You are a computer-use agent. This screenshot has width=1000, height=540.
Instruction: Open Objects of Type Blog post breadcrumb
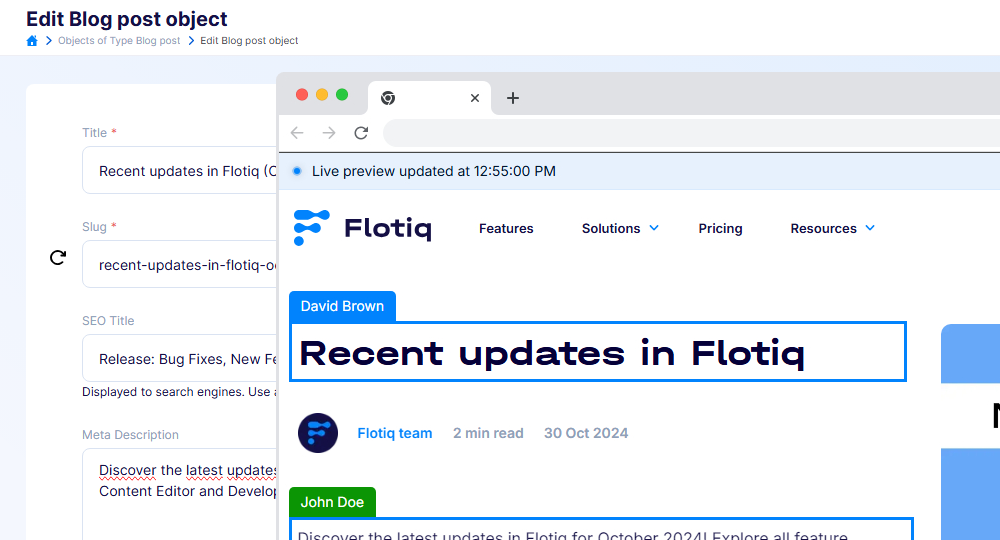pos(119,41)
